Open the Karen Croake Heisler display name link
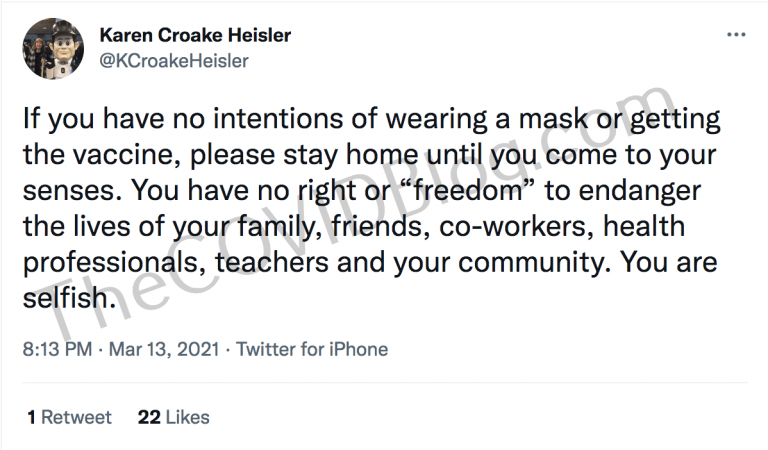Image resolution: width=768 pixels, height=450 pixels. pos(195,36)
